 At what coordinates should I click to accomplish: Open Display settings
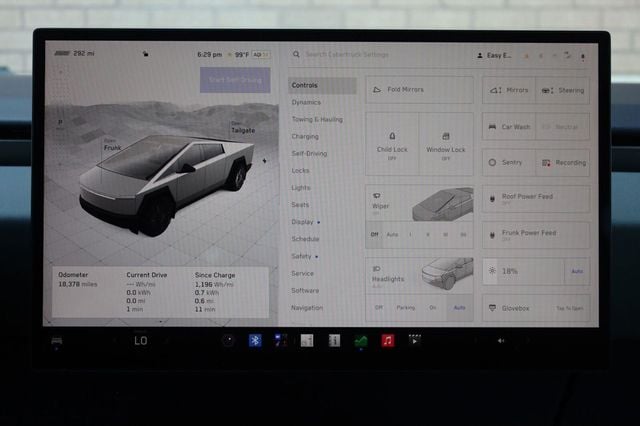(x=302, y=222)
